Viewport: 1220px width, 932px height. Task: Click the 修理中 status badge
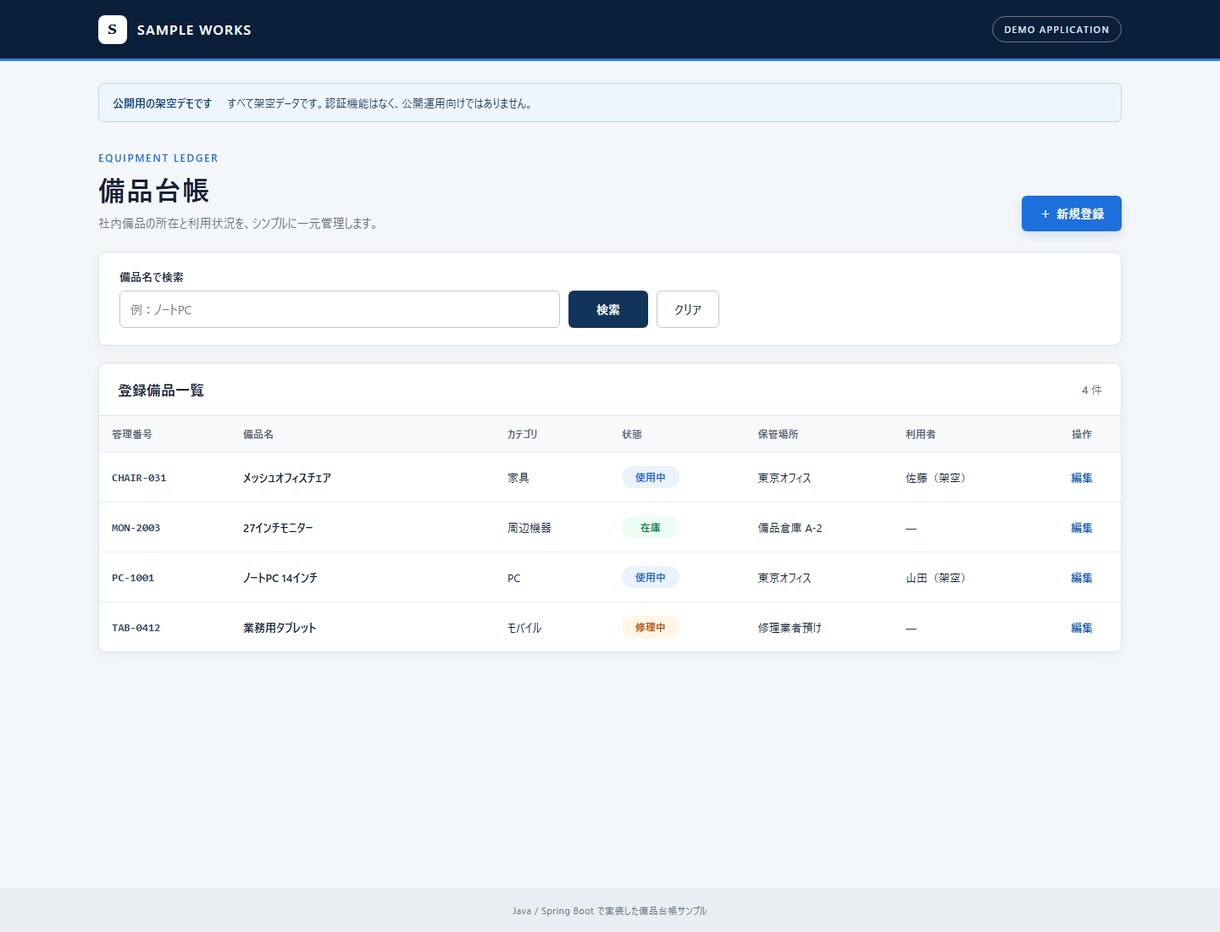(650, 628)
